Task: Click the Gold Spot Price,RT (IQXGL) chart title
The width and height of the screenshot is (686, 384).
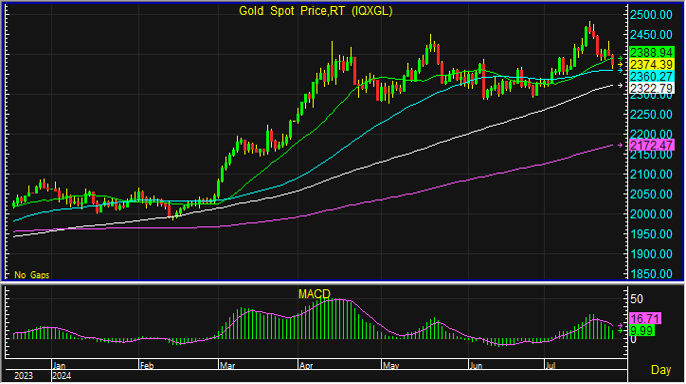Action: click(x=315, y=11)
